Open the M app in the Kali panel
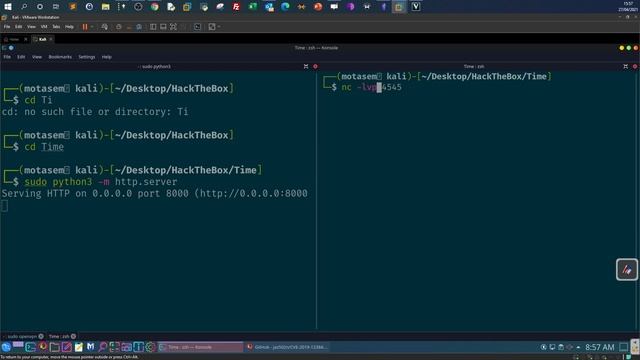The image size is (640, 360). point(90,347)
